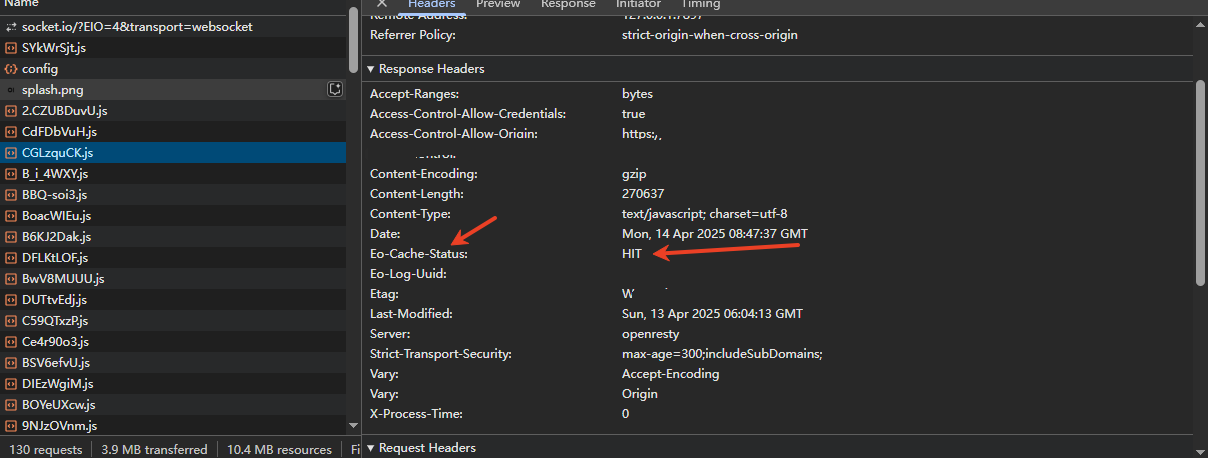Viewport: 1208px width, 458px height.
Task: Close the request details panel with X
Action: [381, 4]
